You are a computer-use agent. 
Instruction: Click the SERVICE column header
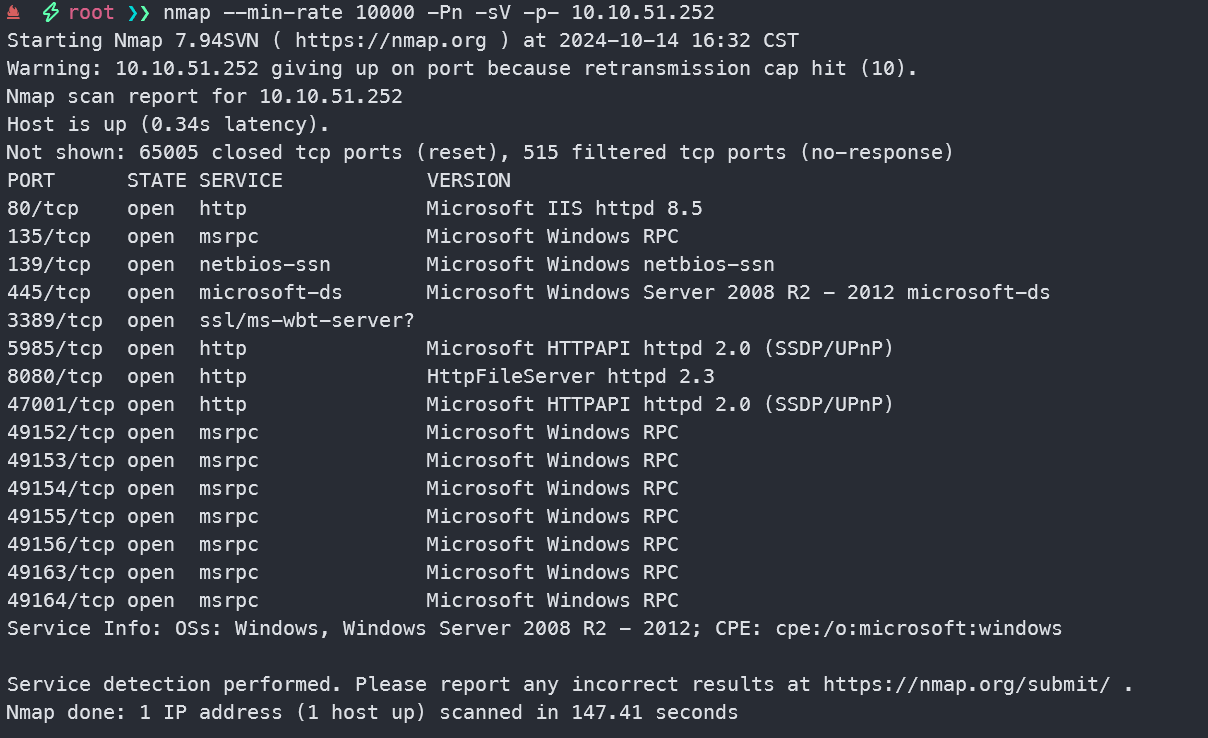click(x=241, y=181)
